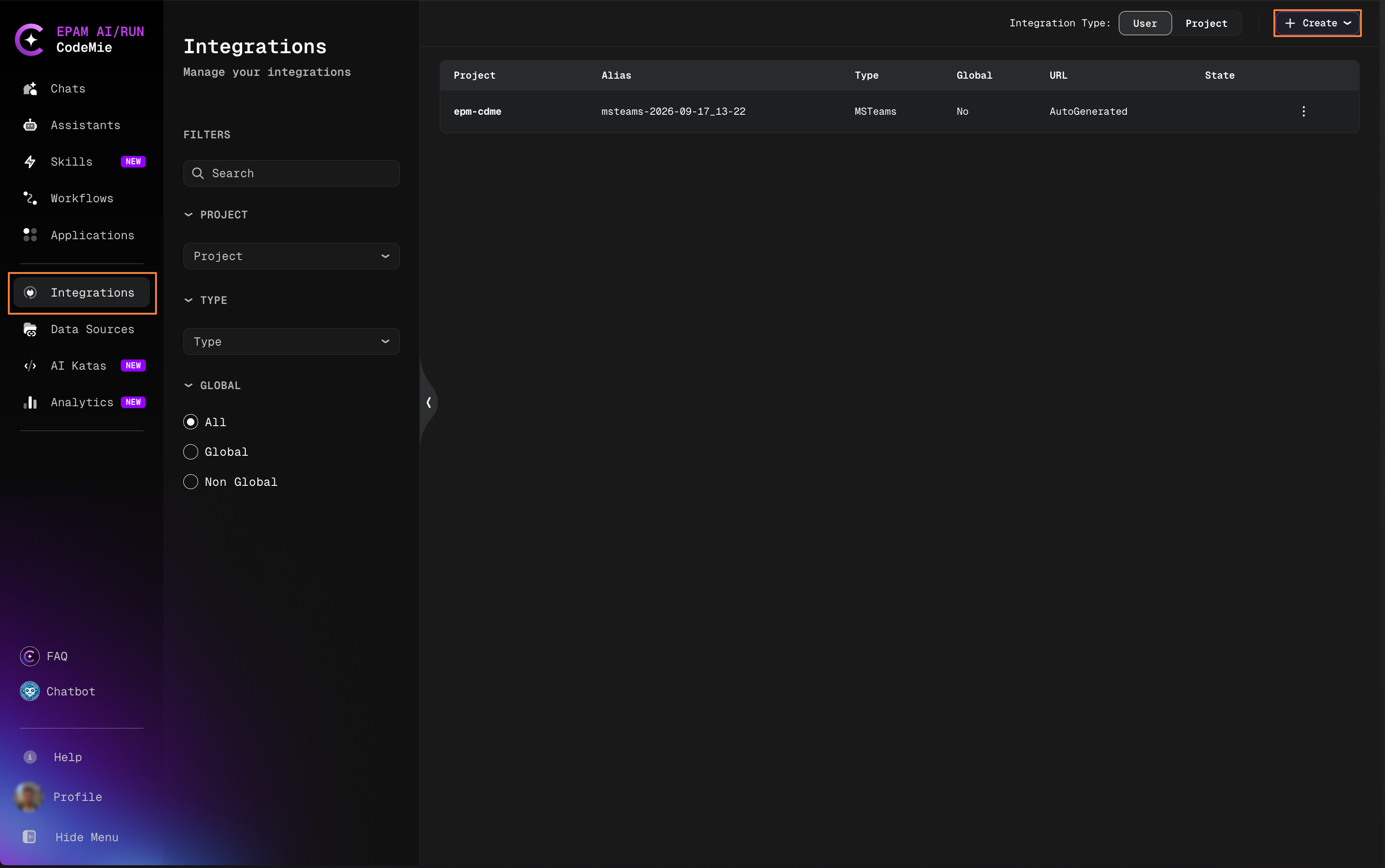Click the Help info icon
1385x868 pixels.
pyautogui.click(x=30, y=757)
